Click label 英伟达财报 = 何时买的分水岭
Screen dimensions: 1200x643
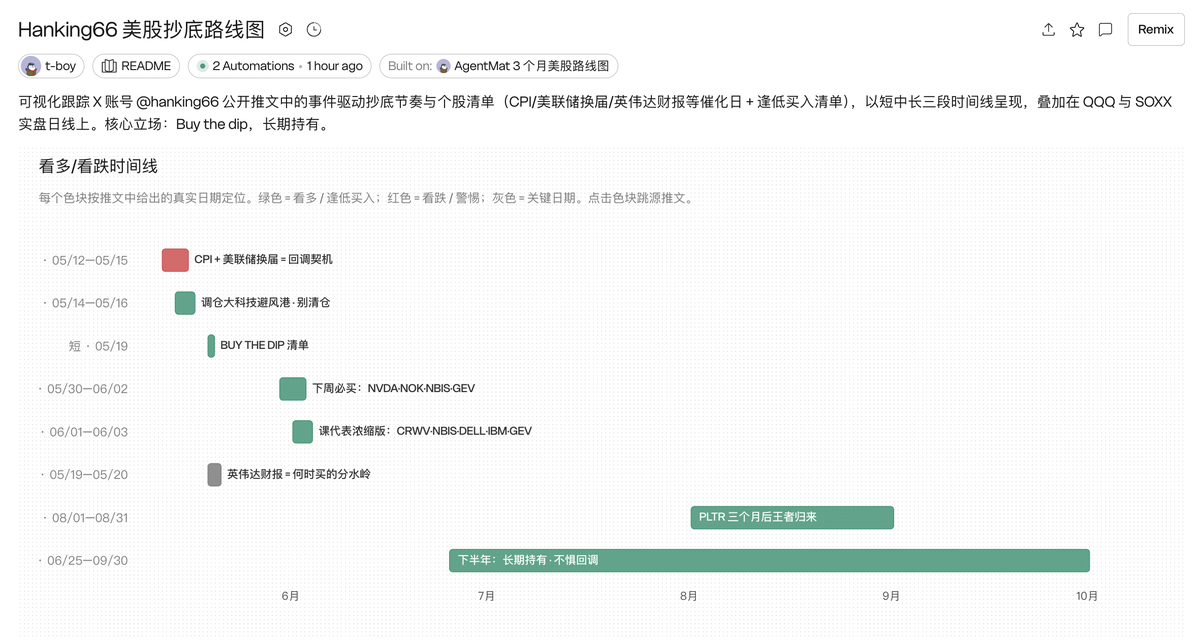point(299,475)
